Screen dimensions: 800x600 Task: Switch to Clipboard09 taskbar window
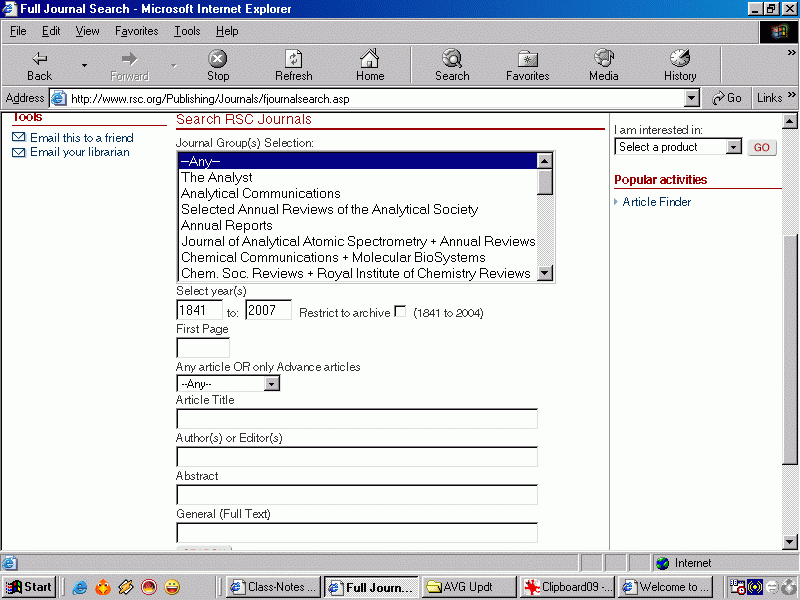567,587
